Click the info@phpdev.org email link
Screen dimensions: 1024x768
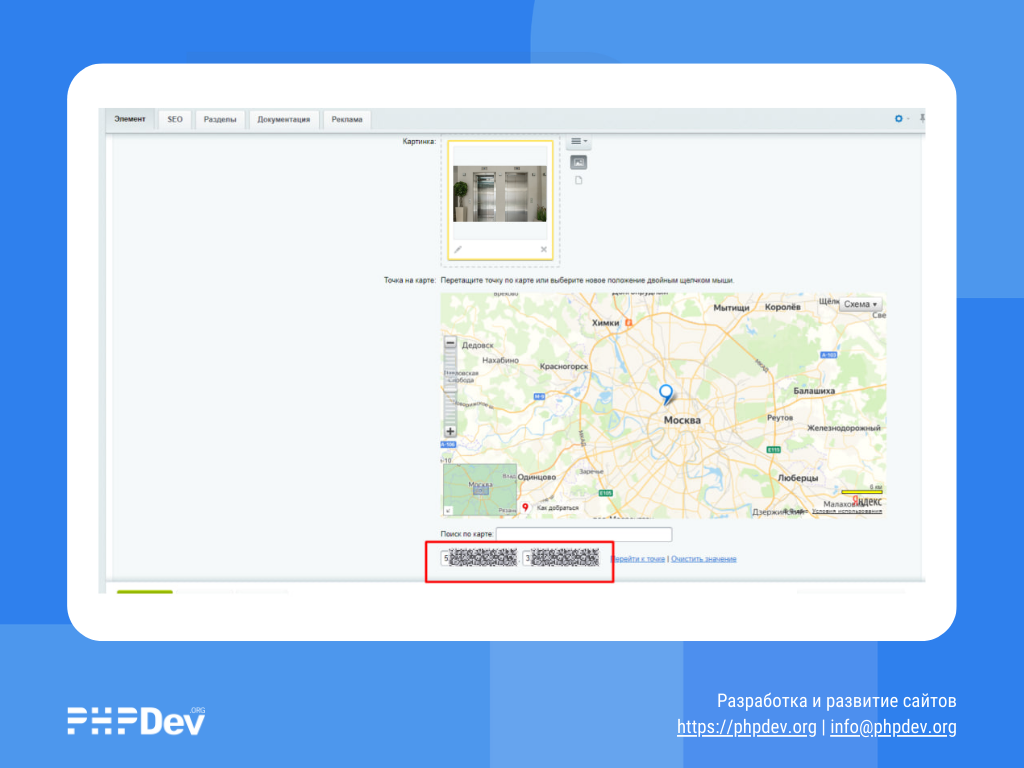(893, 727)
